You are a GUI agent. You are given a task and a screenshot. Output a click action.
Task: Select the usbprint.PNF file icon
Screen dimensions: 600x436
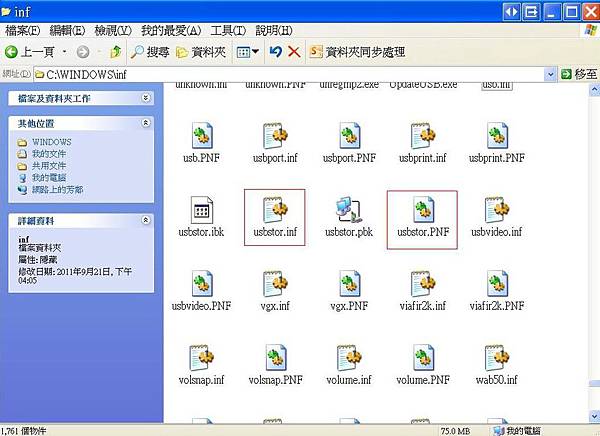coord(497,136)
